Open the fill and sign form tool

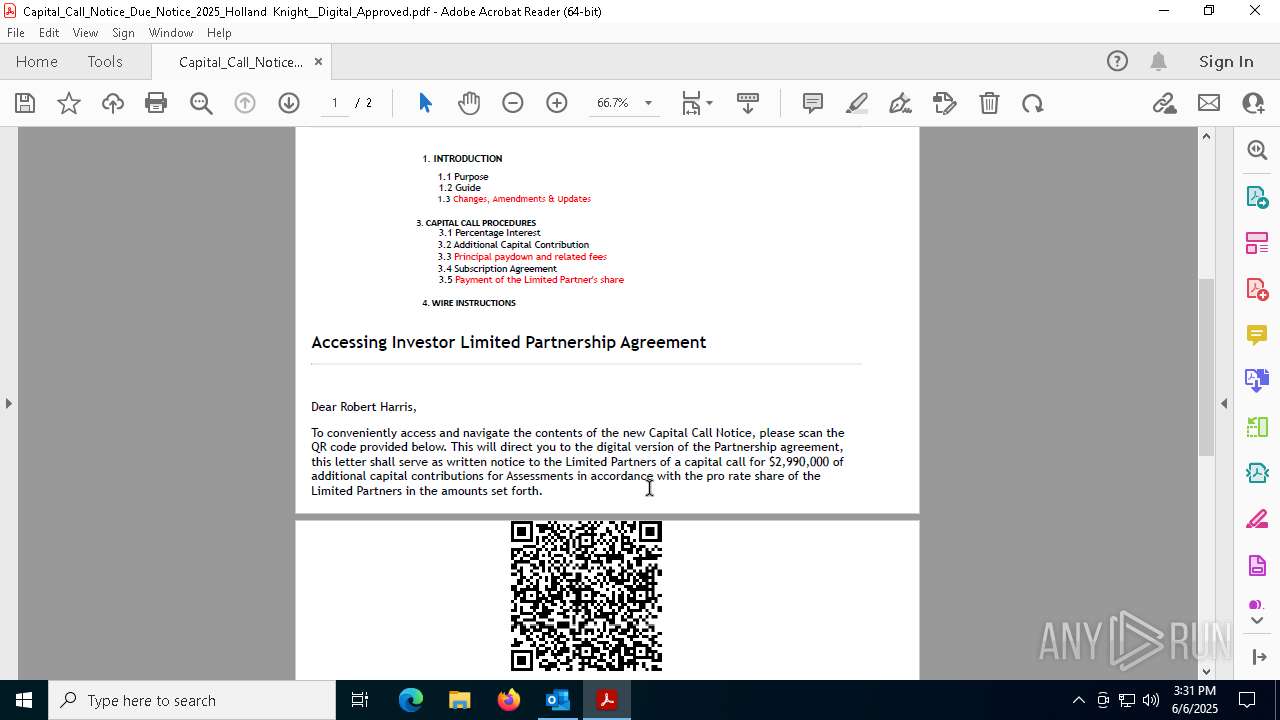click(x=944, y=103)
